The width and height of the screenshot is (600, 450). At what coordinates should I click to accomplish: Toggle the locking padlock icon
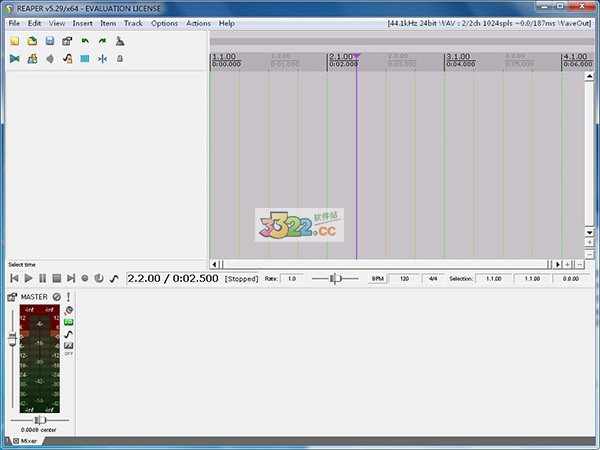coord(120,59)
